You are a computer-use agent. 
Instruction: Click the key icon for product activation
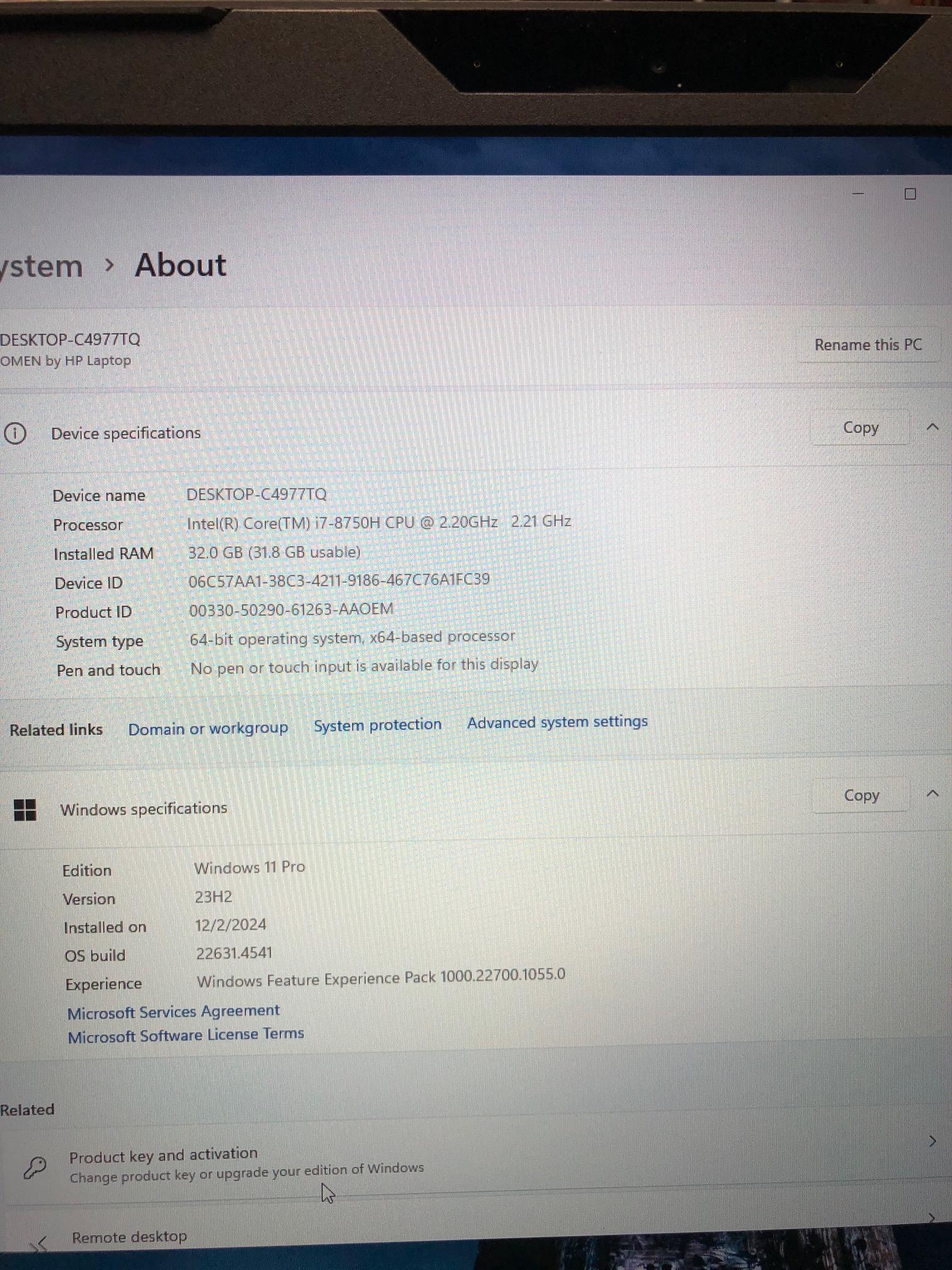[x=35, y=1167]
